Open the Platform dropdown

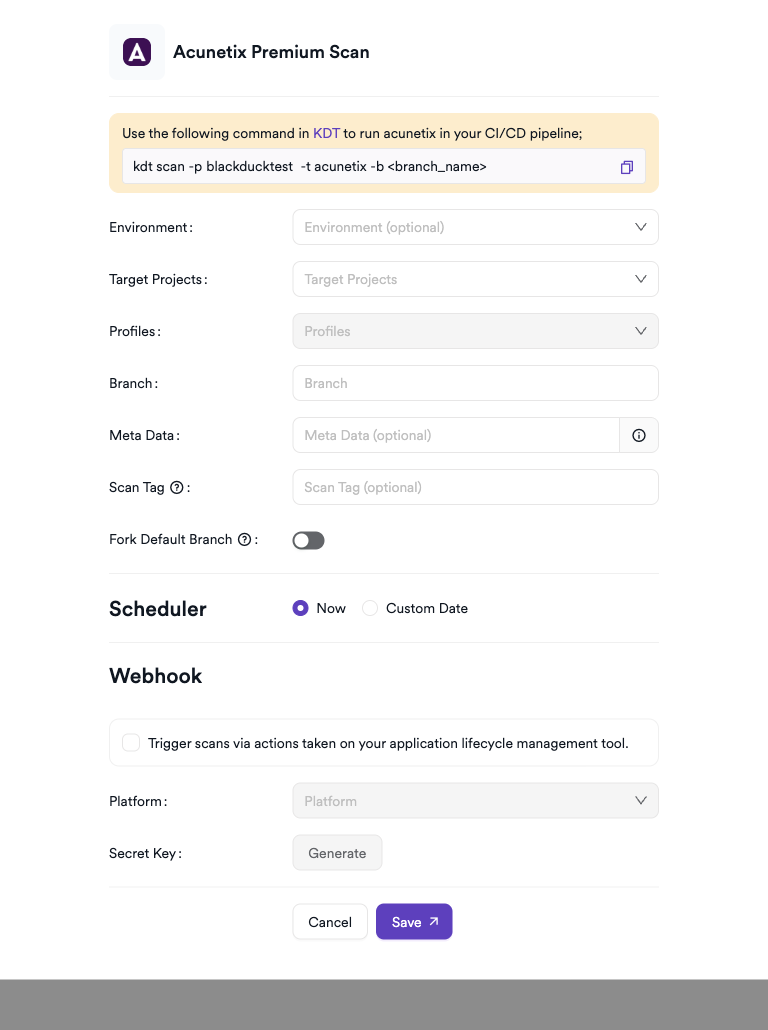point(475,801)
